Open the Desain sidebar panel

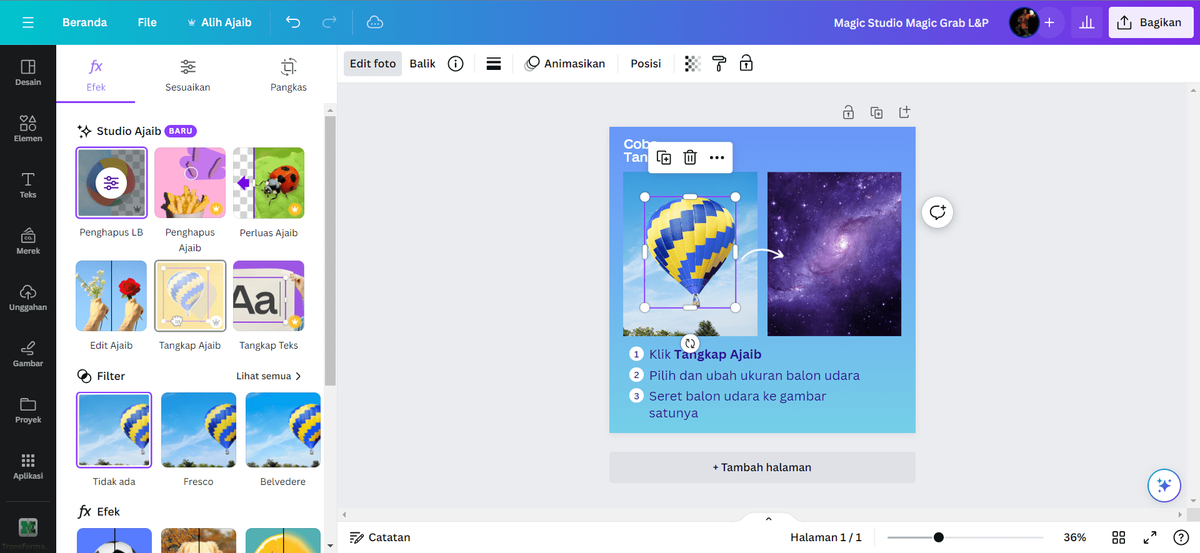click(28, 71)
